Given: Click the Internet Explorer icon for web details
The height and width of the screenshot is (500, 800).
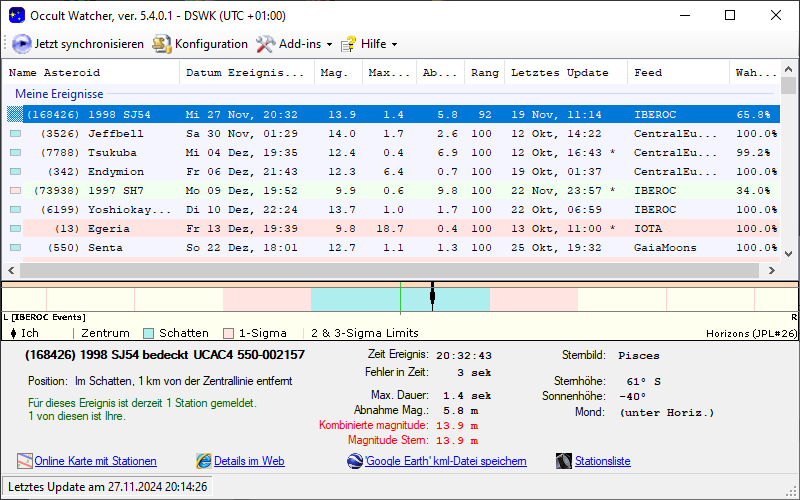Looking at the screenshot, I should coord(204,461).
